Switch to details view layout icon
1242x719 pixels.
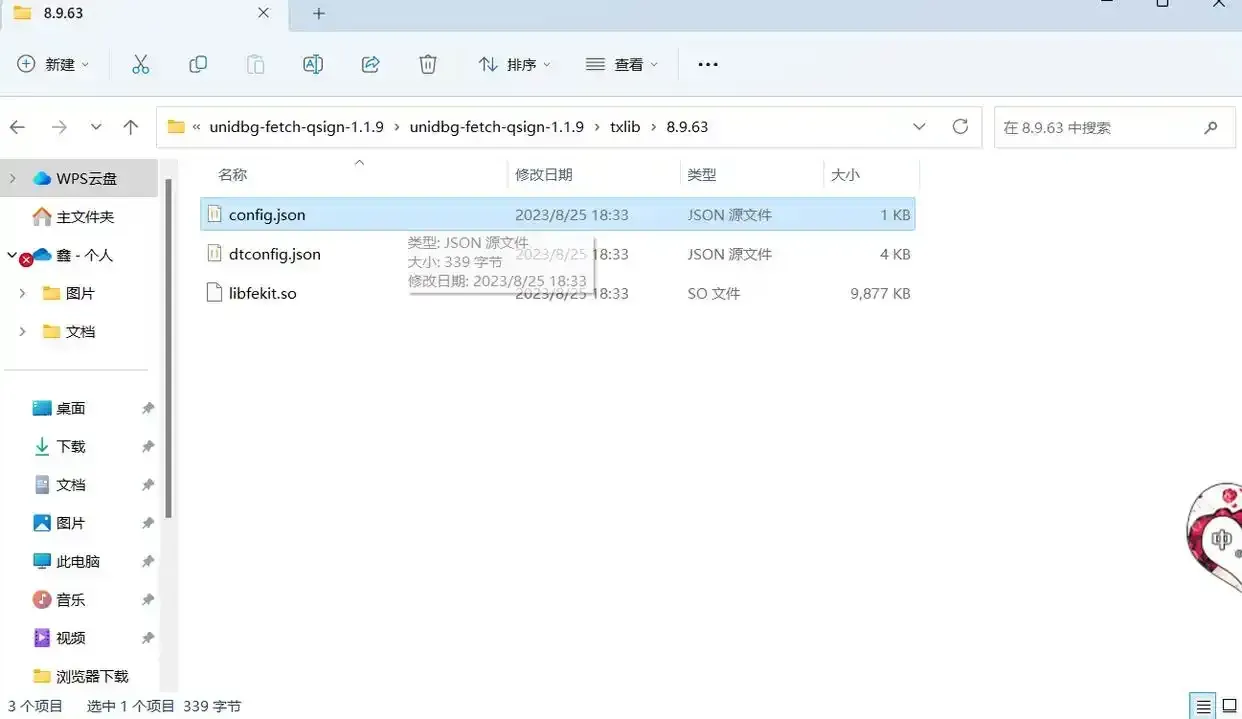pos(1204,705)
